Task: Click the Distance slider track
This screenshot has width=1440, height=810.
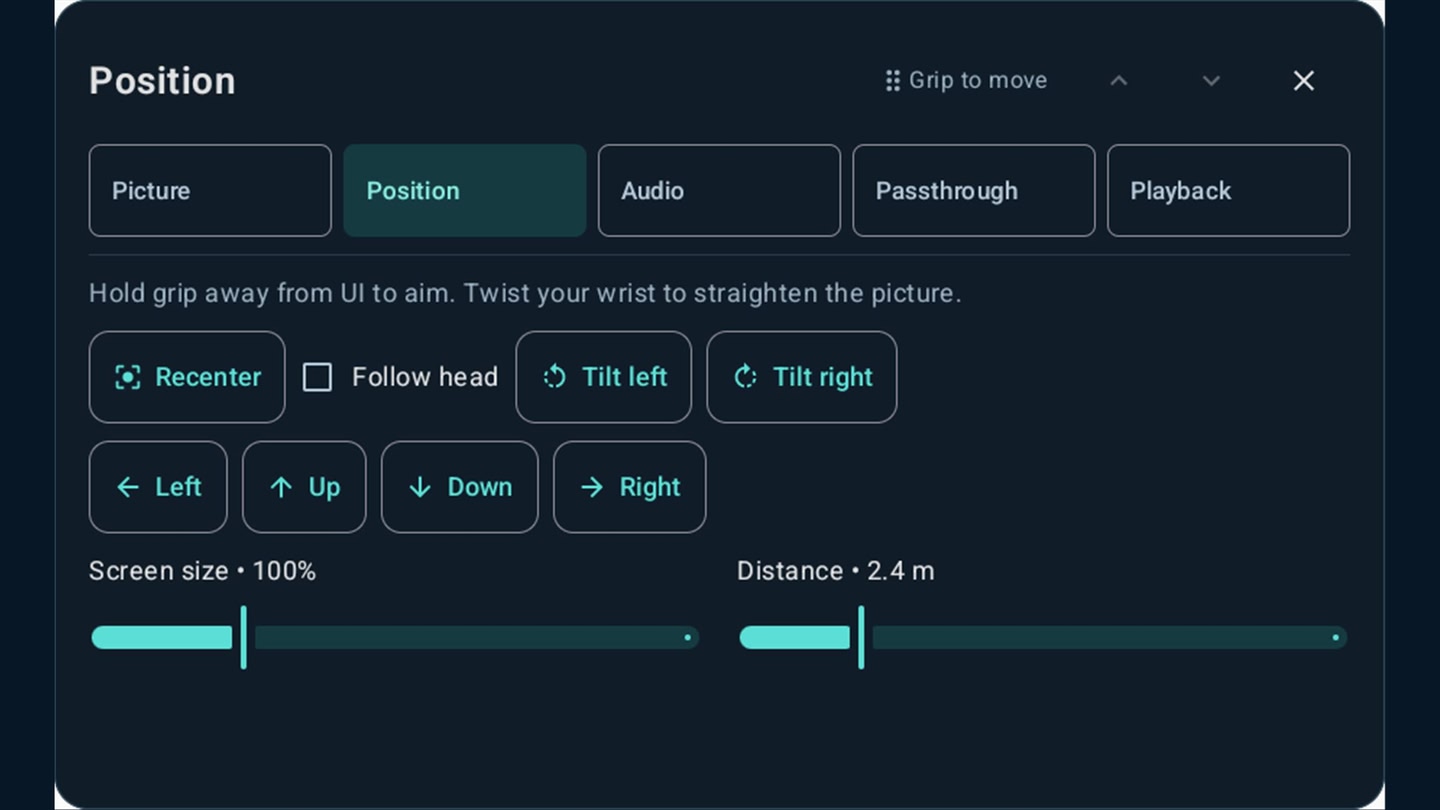Action: [1043, 637]
